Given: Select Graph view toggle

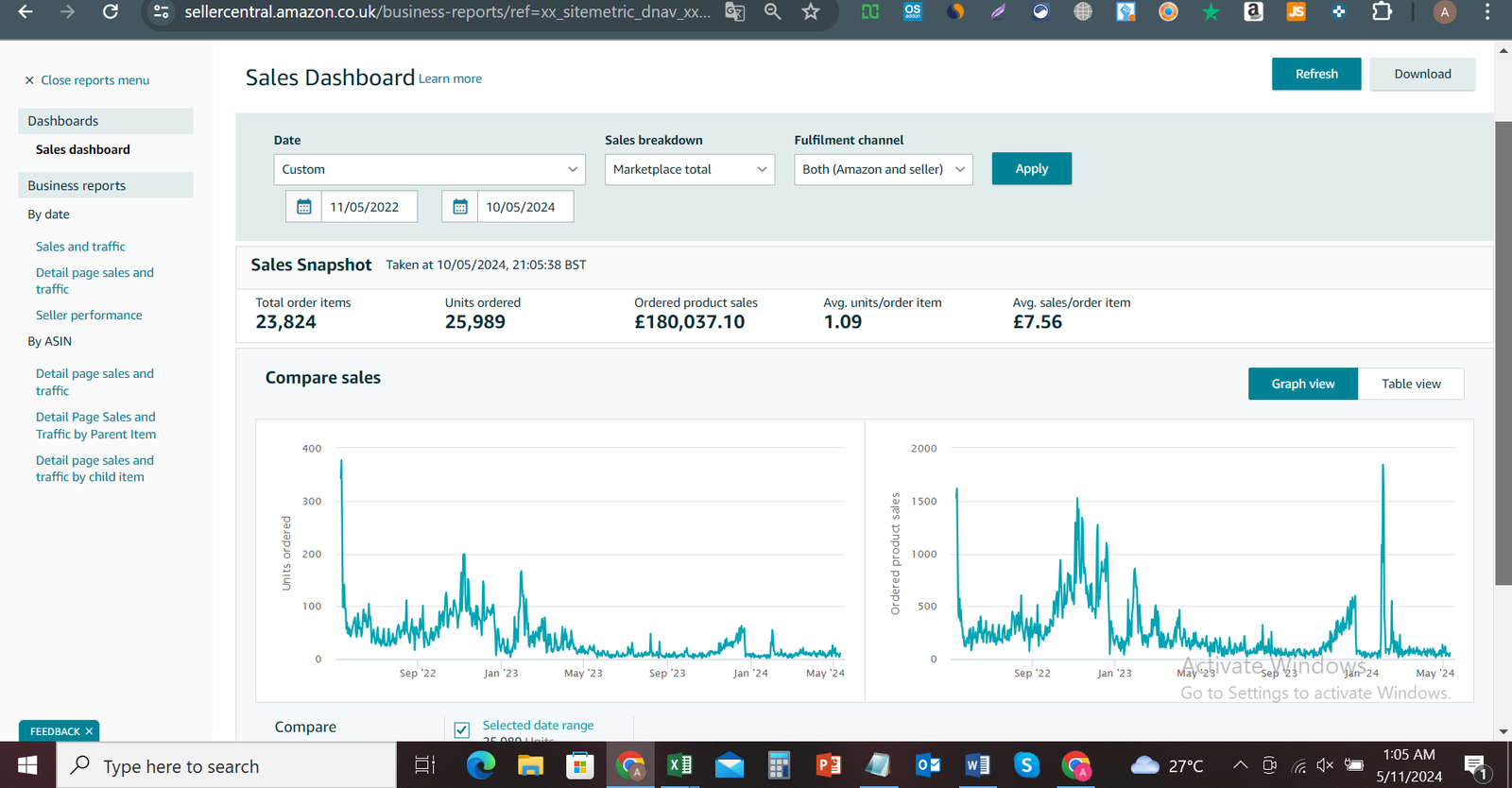Looking at the screenshot, I should click(x=1302, y=384).
